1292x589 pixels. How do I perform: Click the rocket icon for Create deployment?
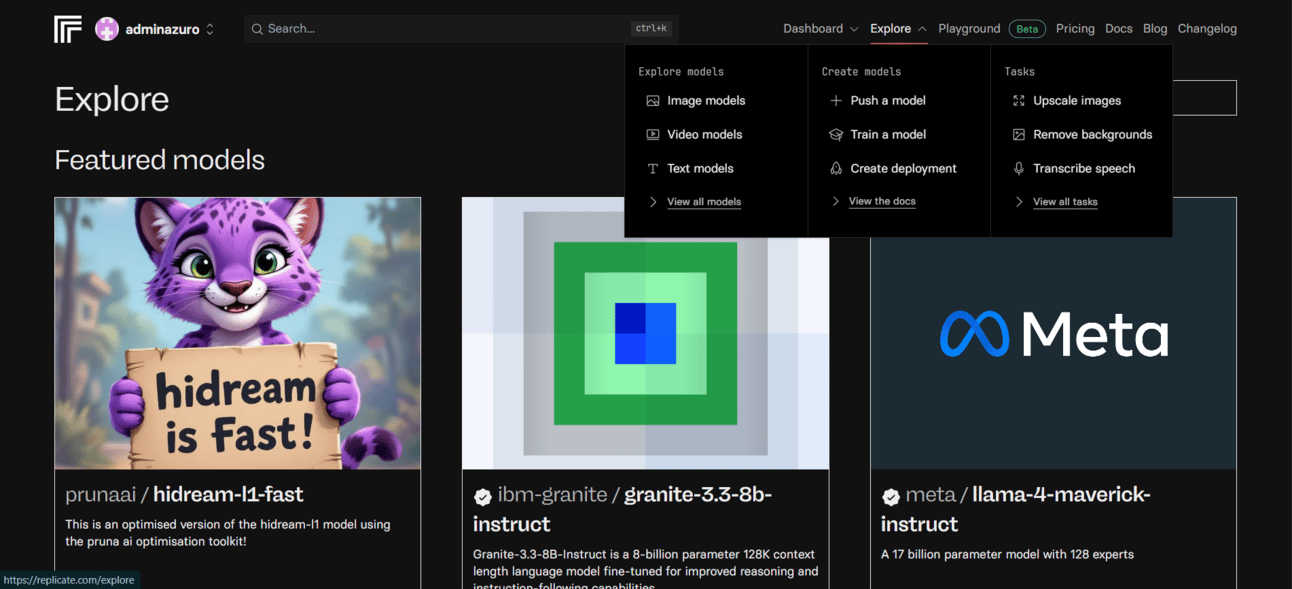pos(836,169)
